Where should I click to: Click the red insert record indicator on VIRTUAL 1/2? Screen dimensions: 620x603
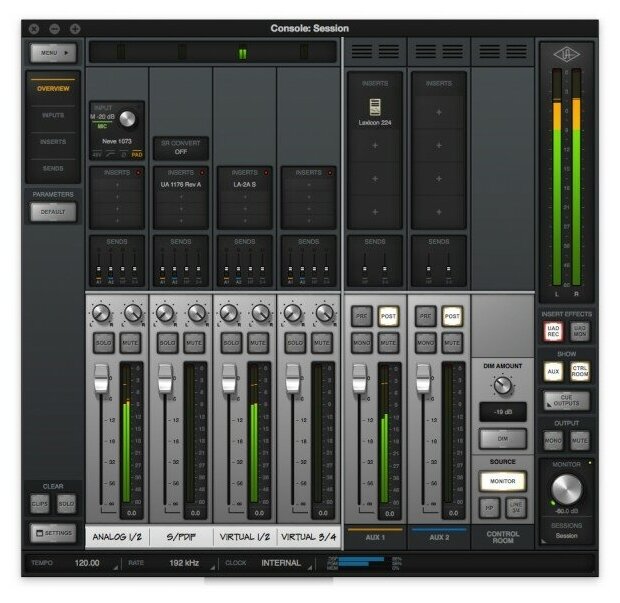click(266, 172)
